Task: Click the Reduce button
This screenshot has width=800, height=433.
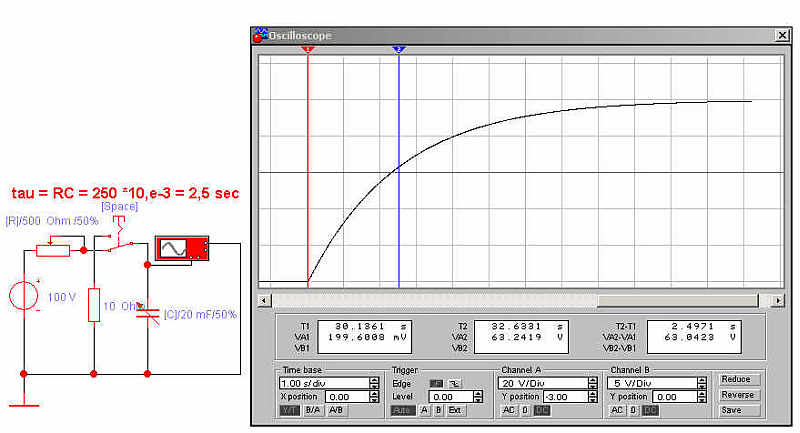Action: [x=738, y=380]
